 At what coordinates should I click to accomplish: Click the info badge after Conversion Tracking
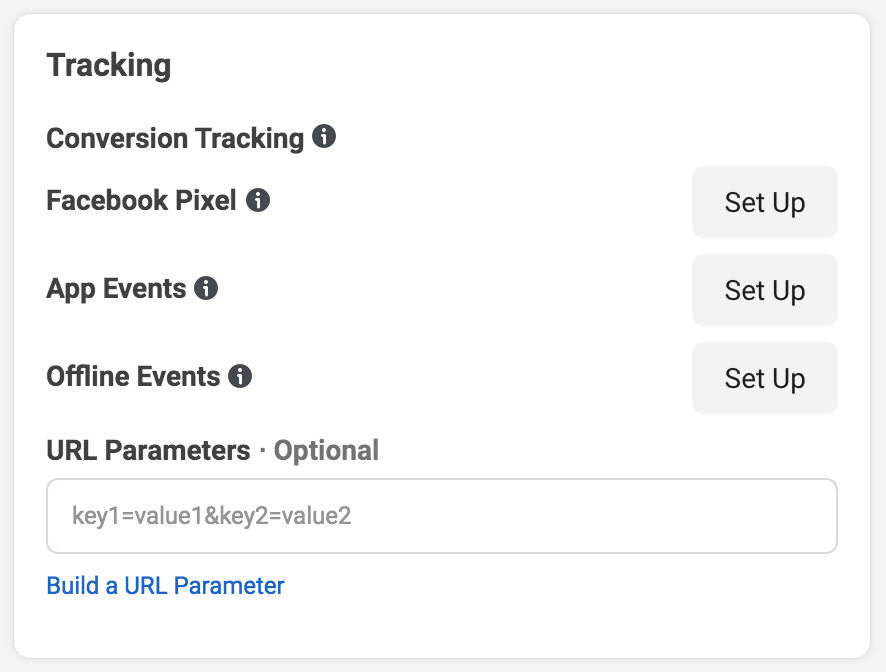325,137
